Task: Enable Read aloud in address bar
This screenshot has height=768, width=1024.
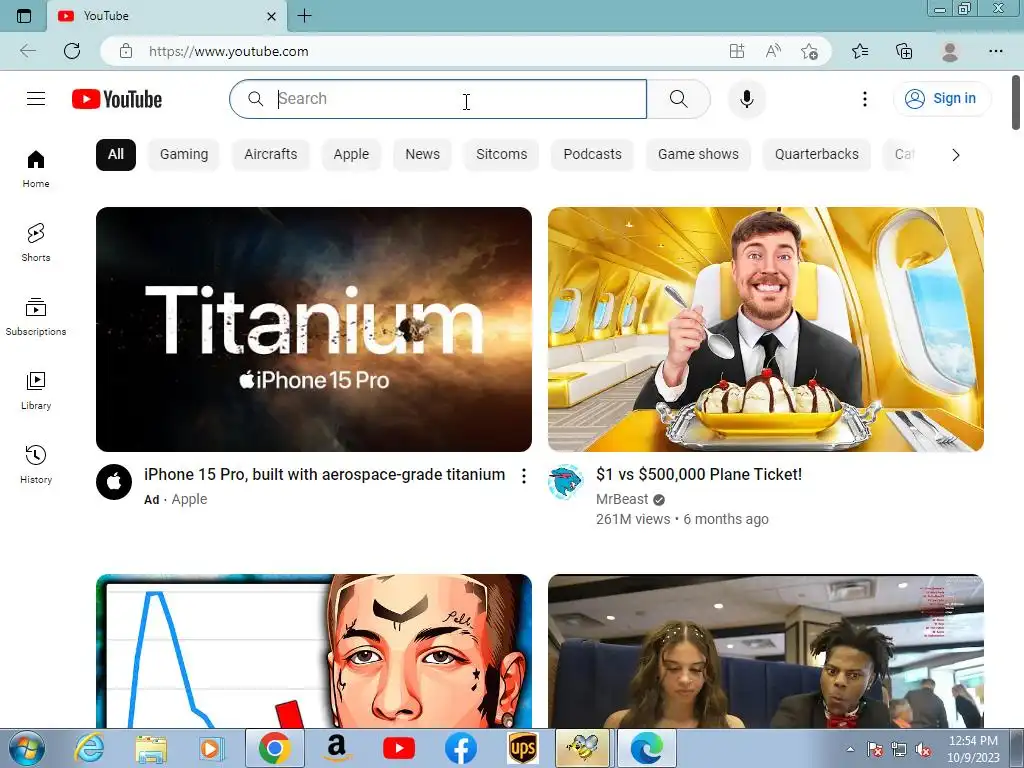Action: 773,51
